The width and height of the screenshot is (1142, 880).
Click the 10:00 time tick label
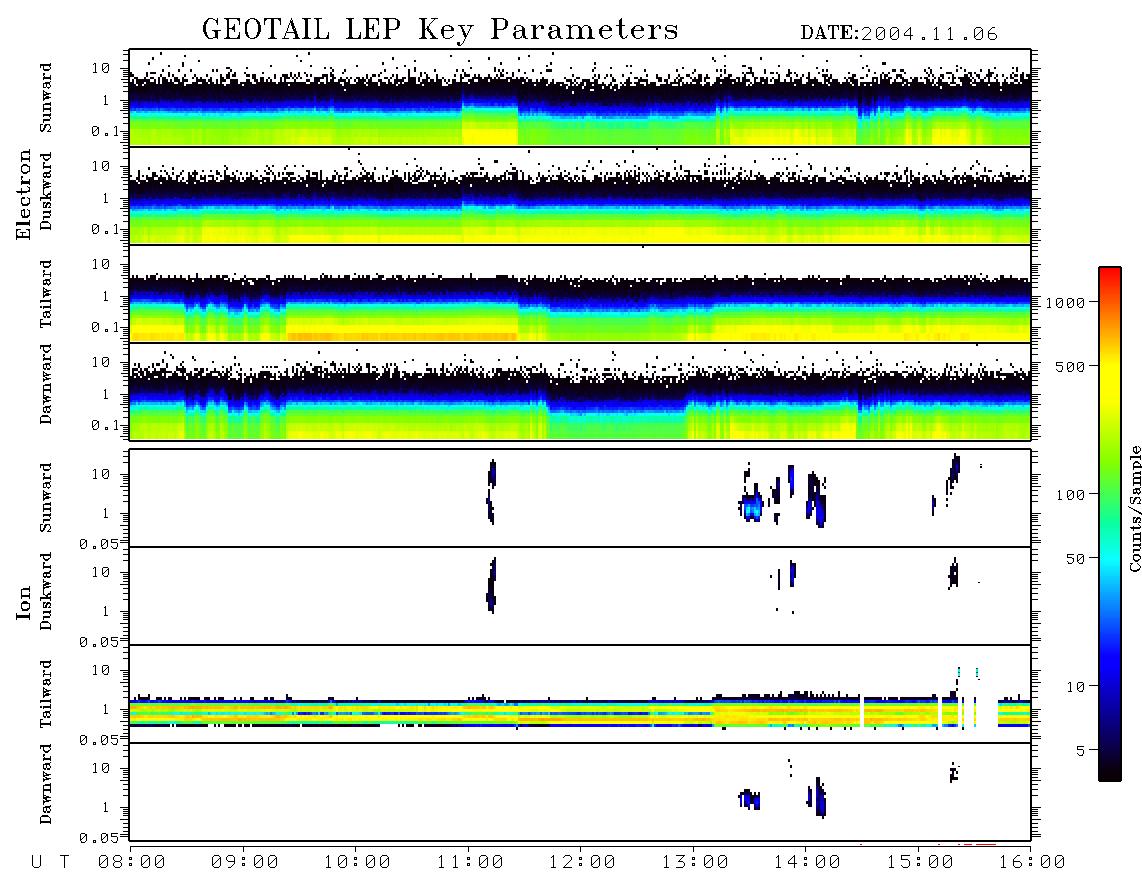[x=357, y=863]
